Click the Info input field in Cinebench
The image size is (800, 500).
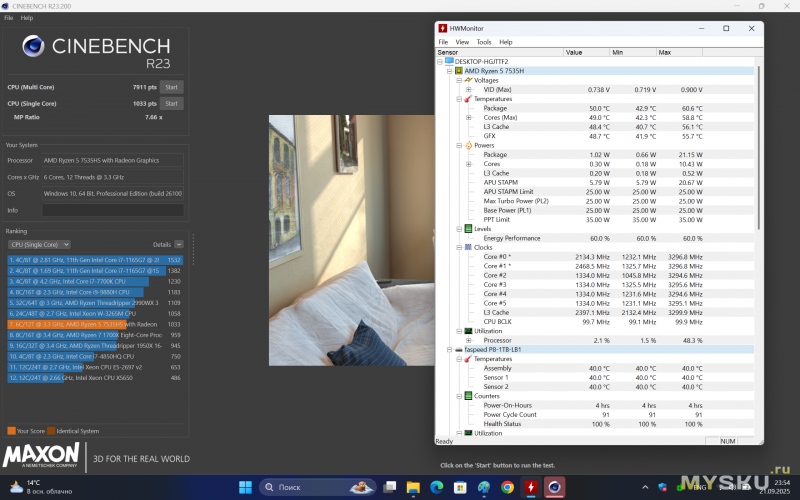(x=113, y=210)
